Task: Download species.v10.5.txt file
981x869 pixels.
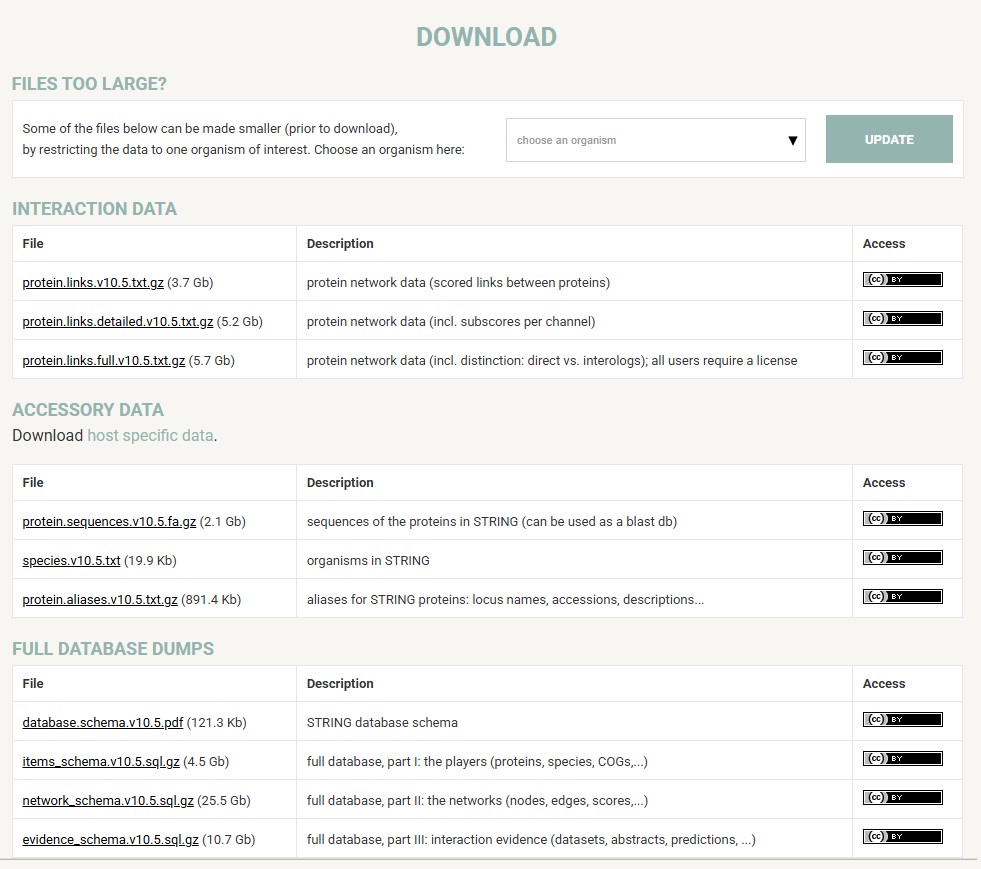Action: 71,561
